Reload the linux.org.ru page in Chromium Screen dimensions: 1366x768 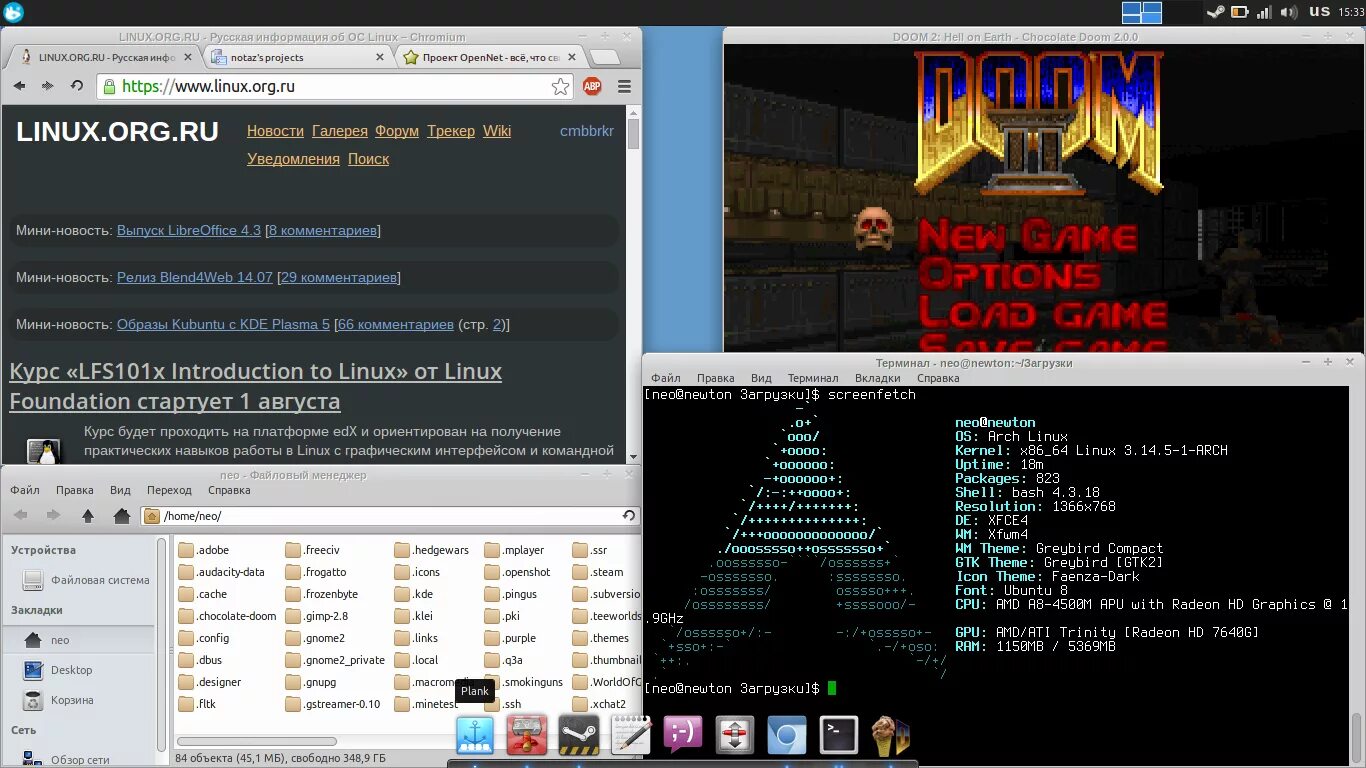[77, 86]
